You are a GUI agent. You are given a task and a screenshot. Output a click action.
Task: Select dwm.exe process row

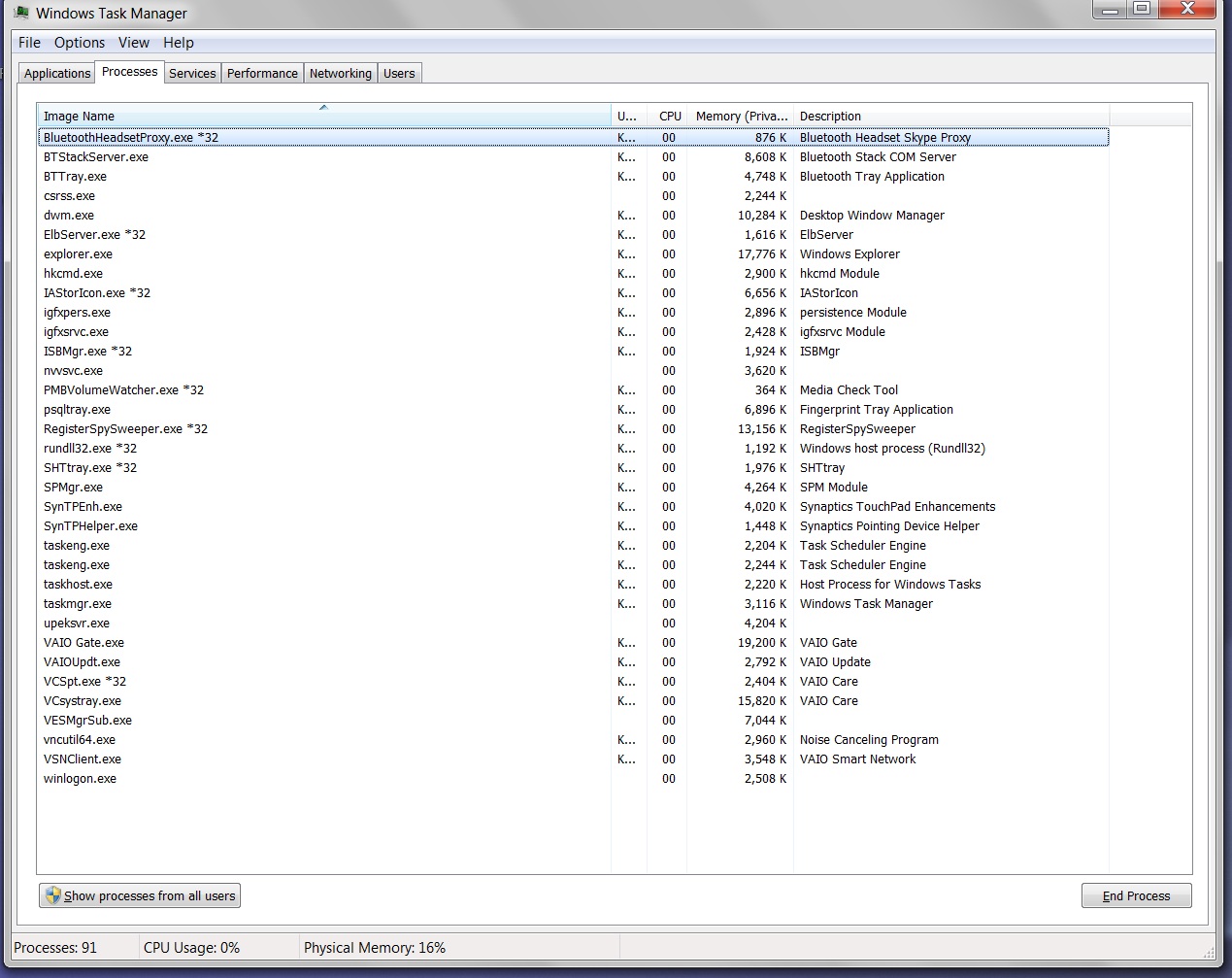(x=573, y=216)
